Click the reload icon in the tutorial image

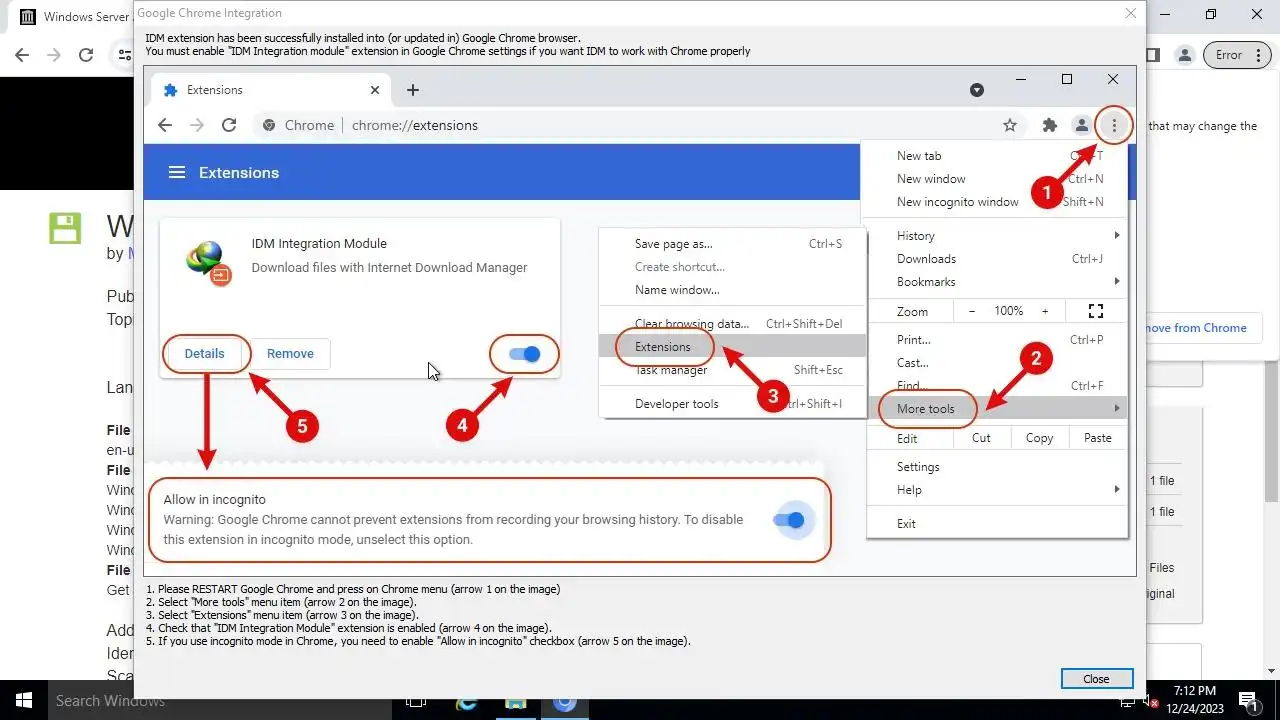pyautogui.click(x=229, y=125)
